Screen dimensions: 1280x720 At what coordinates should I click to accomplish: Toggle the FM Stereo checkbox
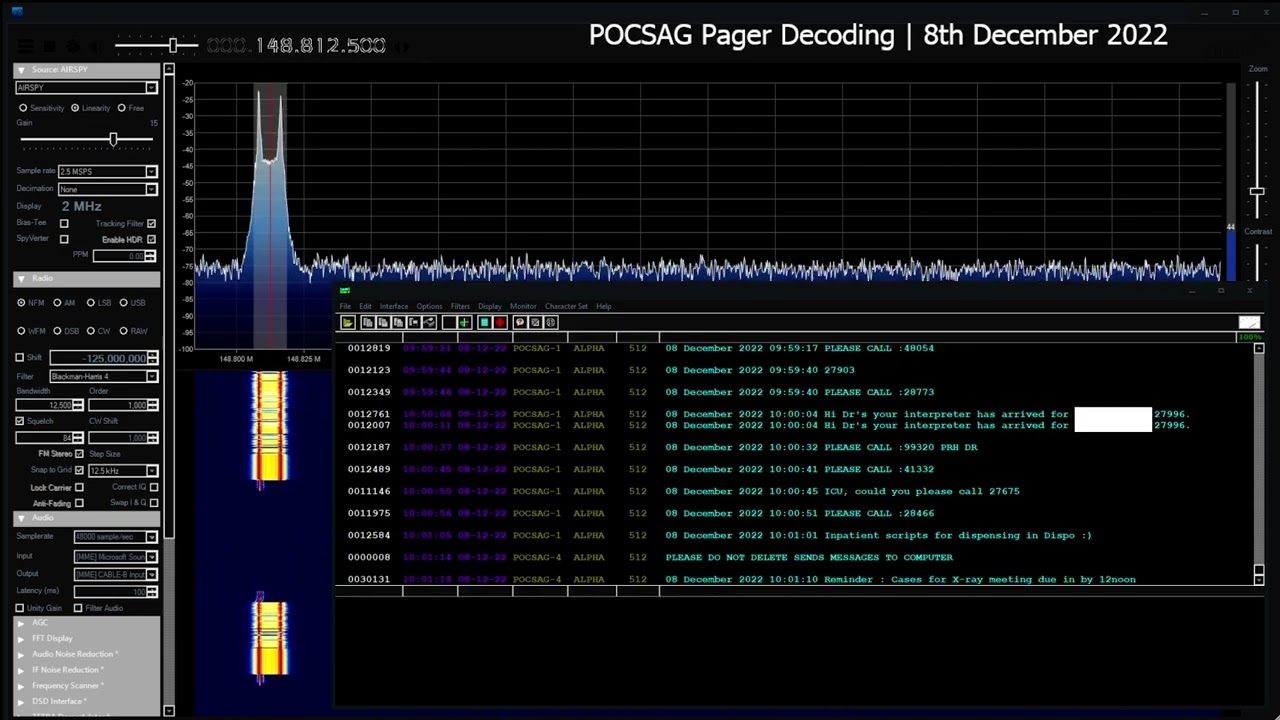pyautogui.click(x=79, y=453)
